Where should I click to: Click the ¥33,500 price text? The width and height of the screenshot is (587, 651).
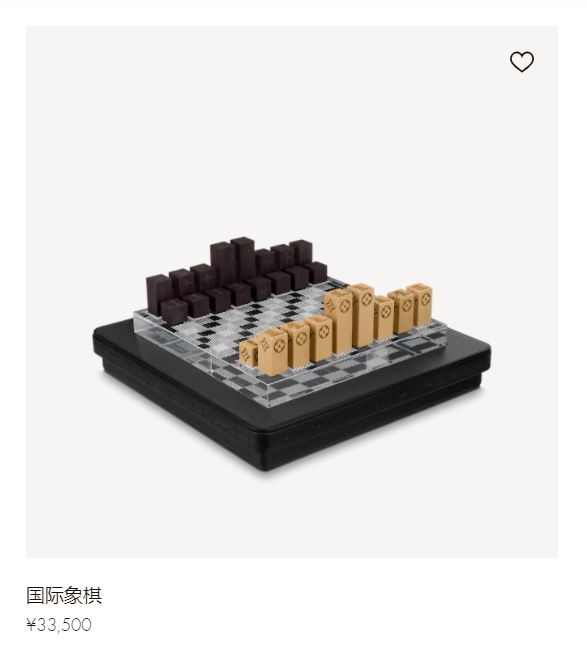59,625
